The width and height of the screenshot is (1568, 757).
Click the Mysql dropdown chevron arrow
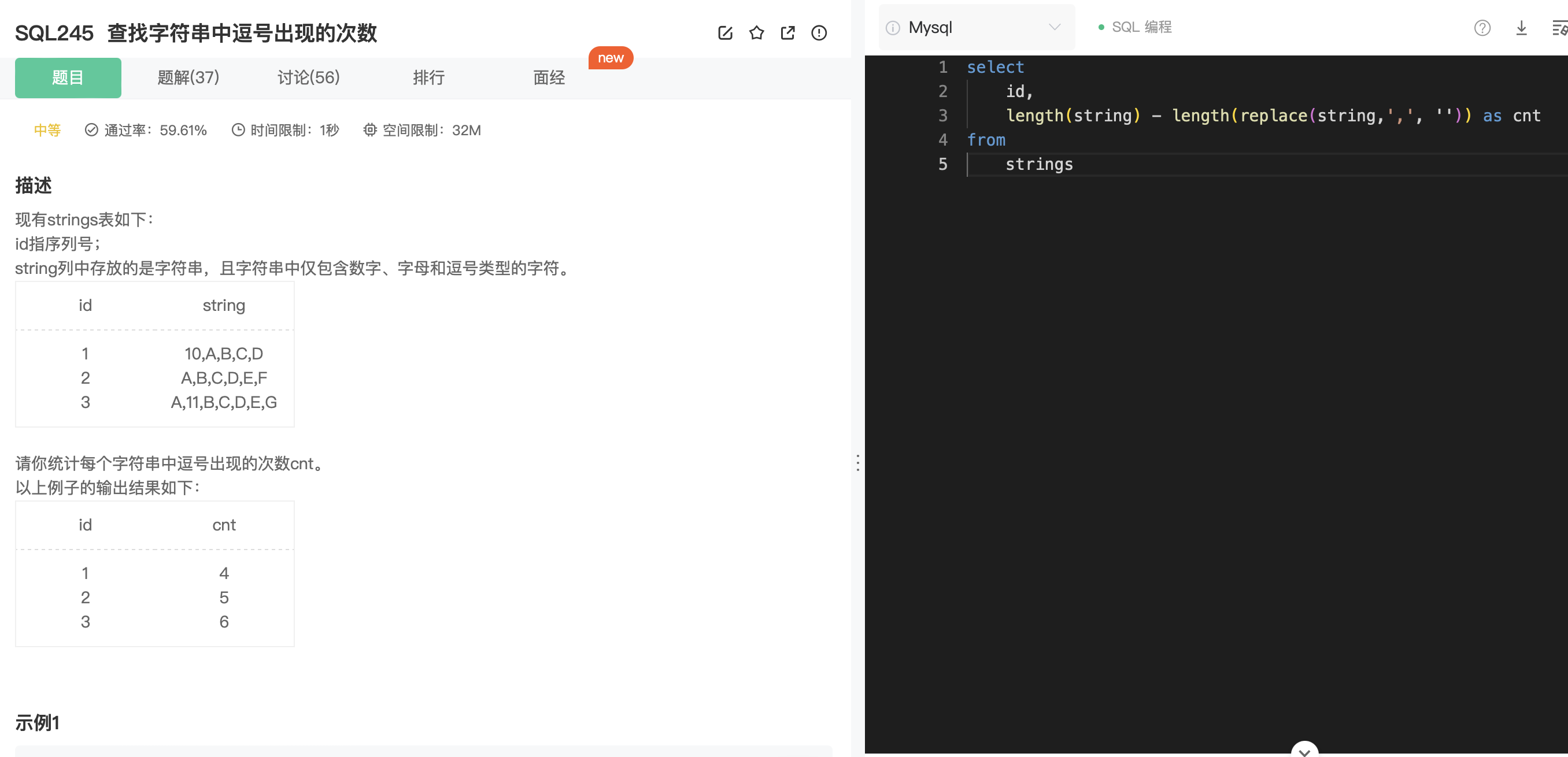coord(1055,27)
